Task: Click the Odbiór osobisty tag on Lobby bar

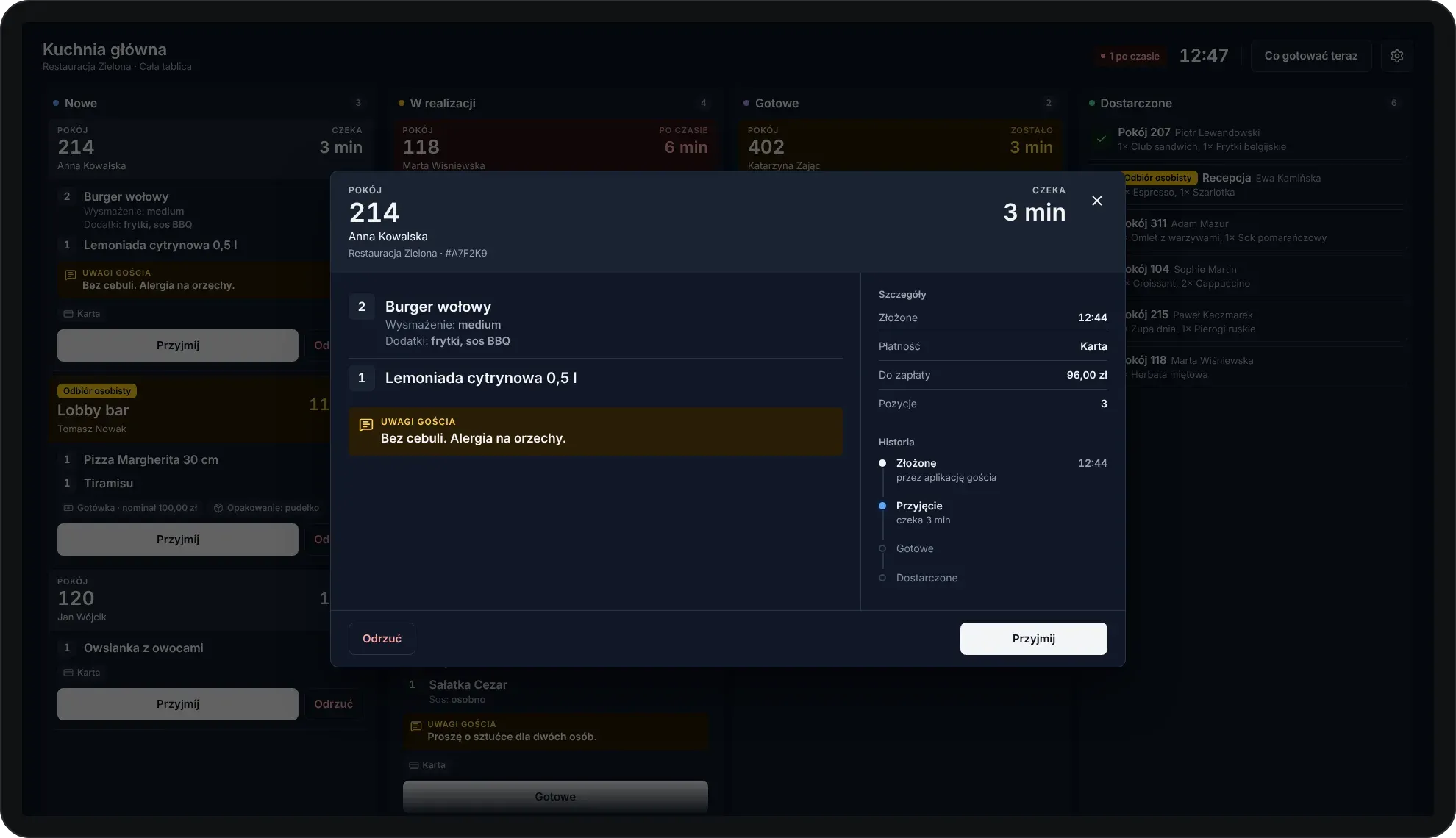Action: pos(97,391)
